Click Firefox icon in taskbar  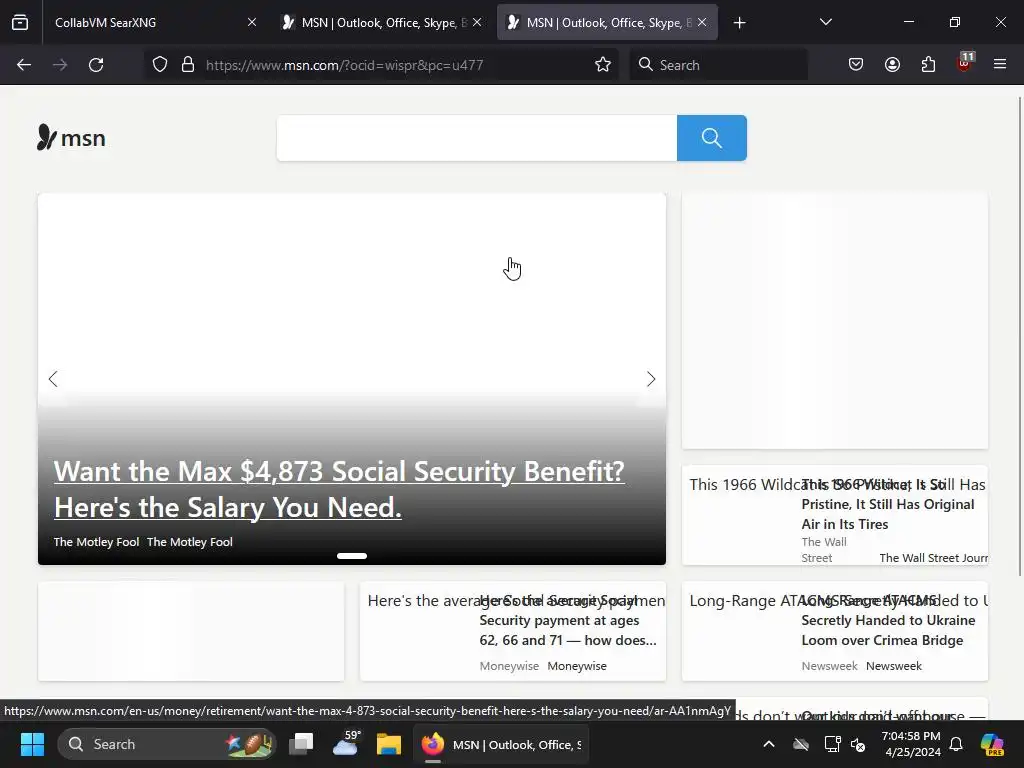[432, 744]
